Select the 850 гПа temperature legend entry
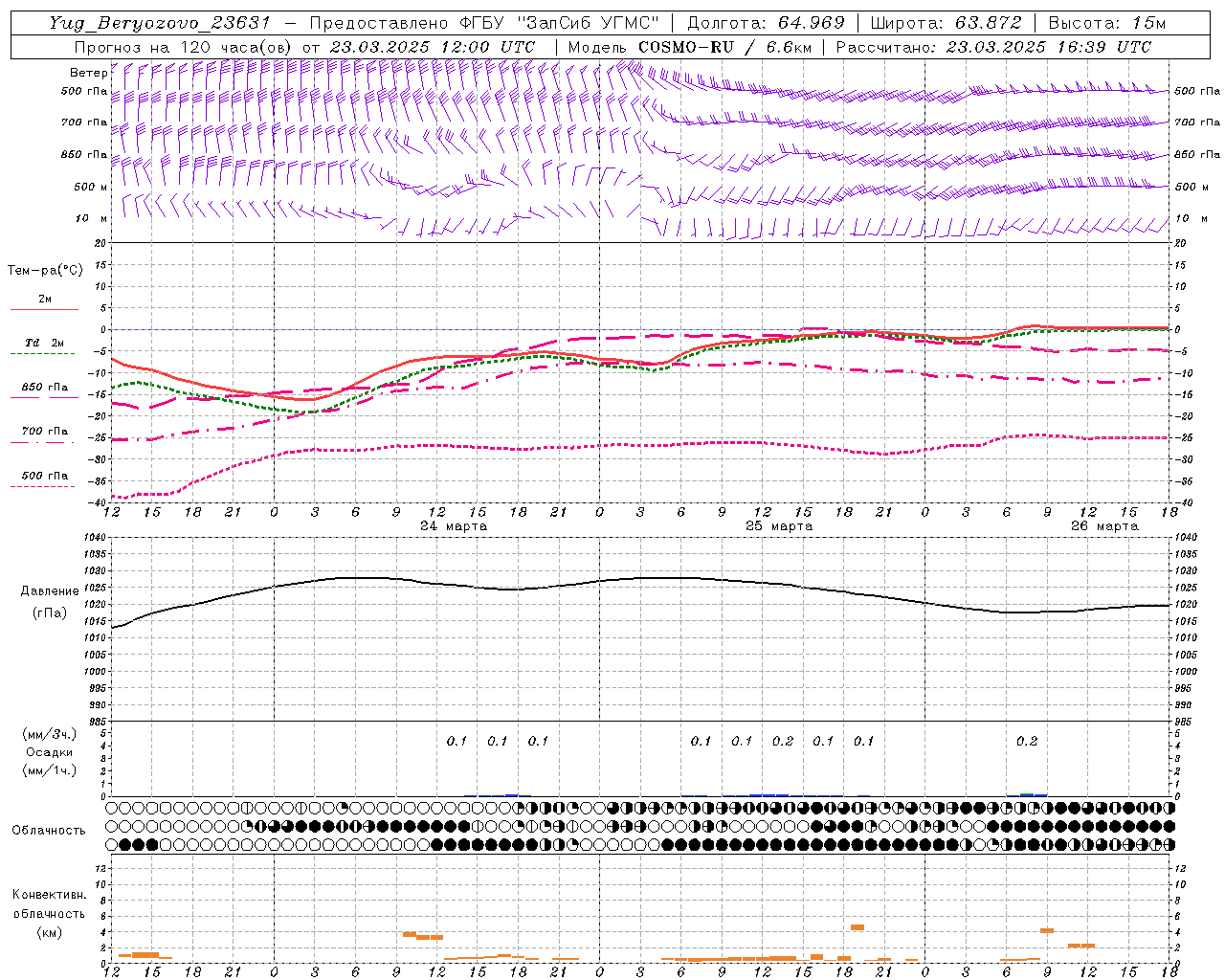The height and width of the screenshot is (980, 1225). (x=45, y=388)
